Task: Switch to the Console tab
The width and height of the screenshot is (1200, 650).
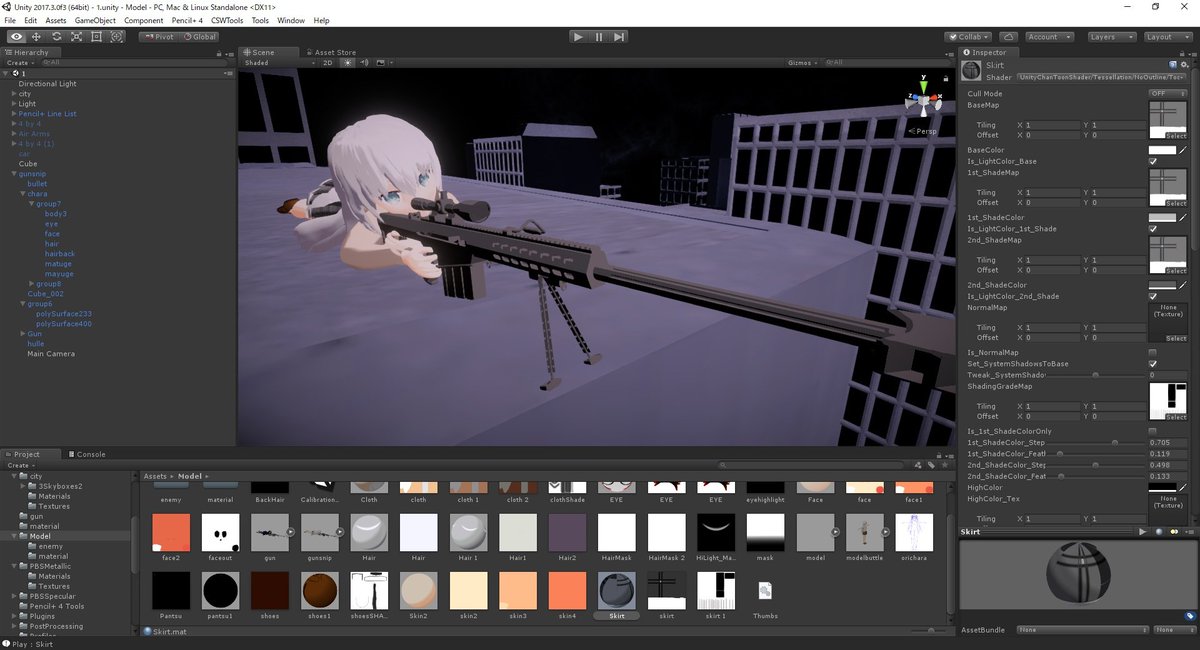Action: (x=85, y=454)
